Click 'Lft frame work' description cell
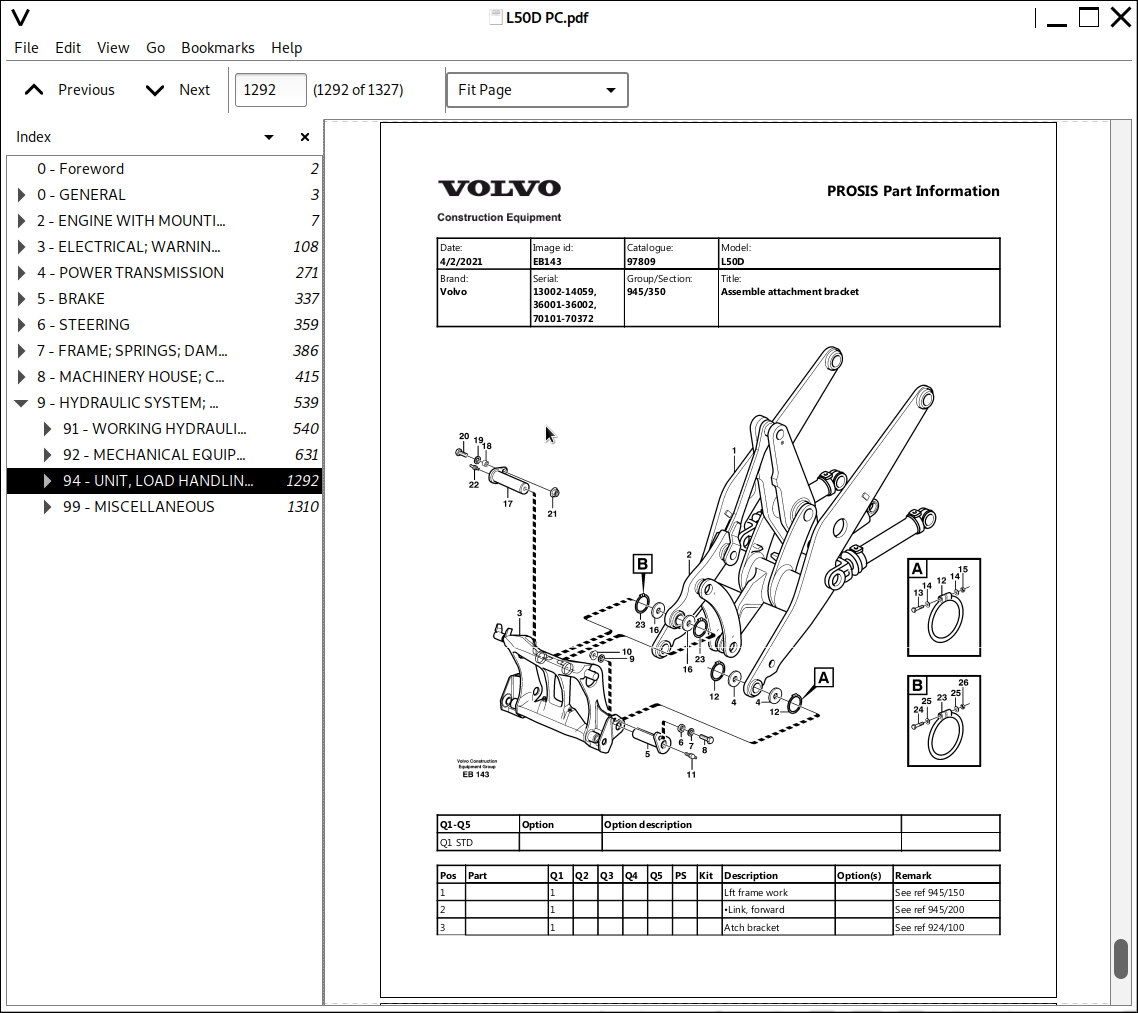This screenshot has width=1138, height=1013. 778,893
